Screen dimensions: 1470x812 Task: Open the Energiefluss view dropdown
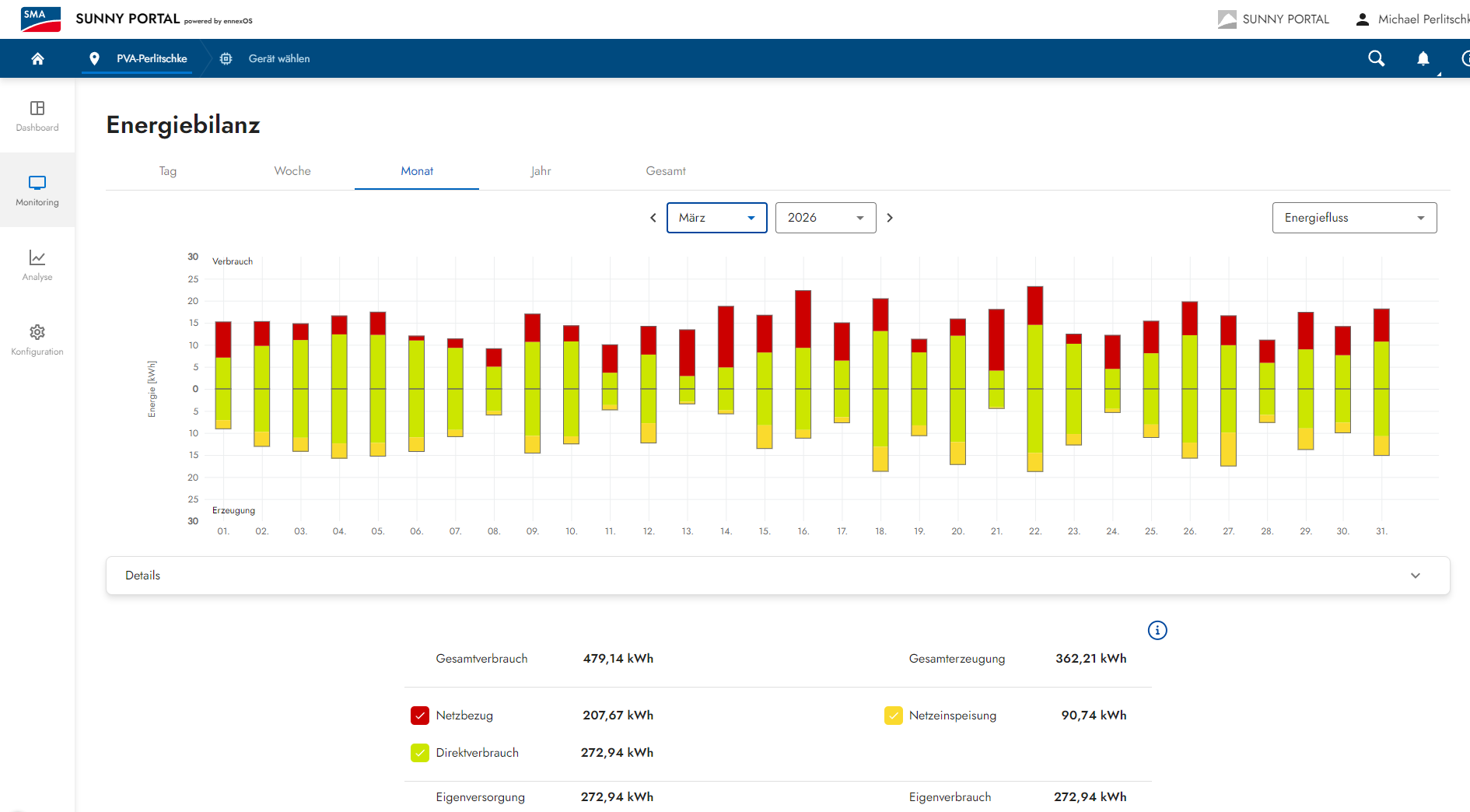pyautogui.click(x=1354, y=218)
